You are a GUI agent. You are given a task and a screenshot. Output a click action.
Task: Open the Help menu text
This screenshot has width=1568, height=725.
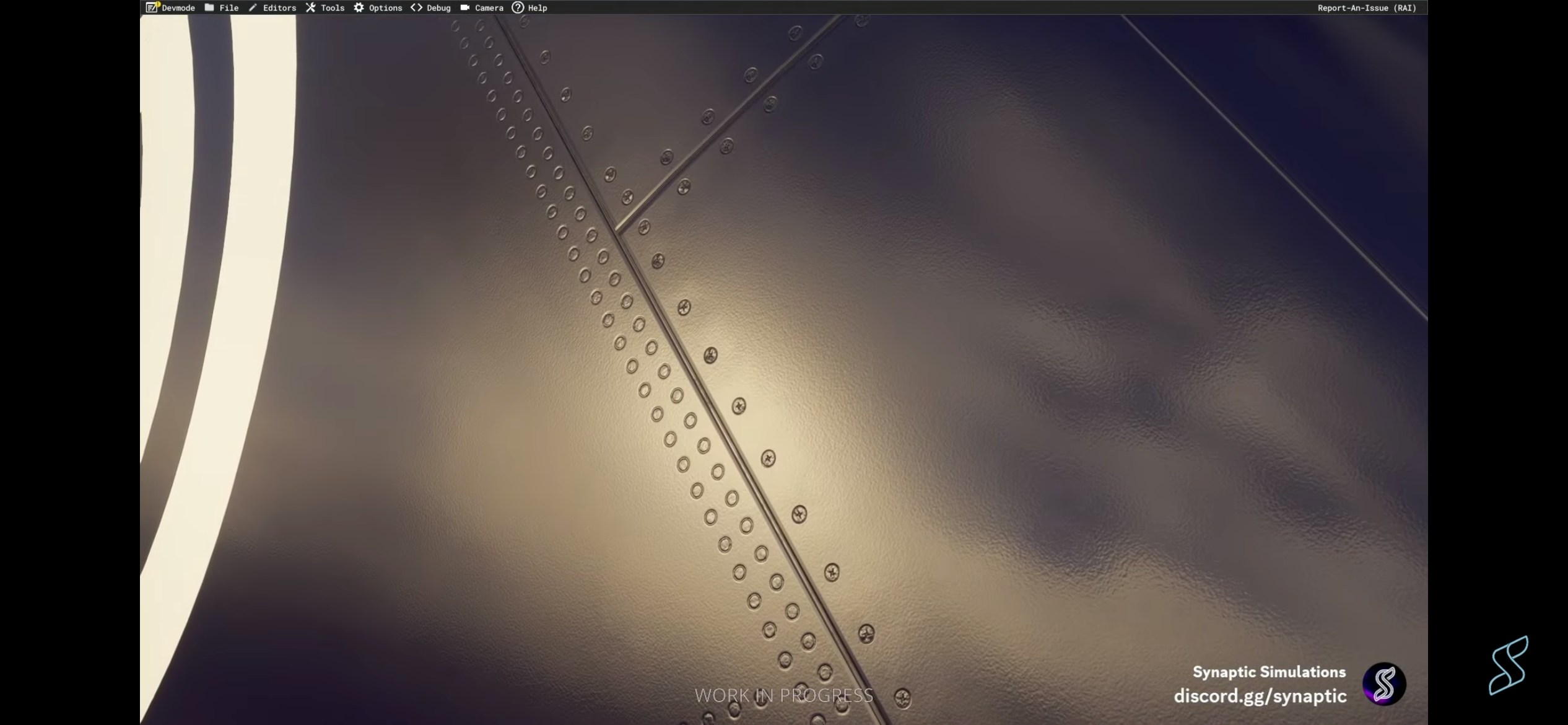pos(538,8)
